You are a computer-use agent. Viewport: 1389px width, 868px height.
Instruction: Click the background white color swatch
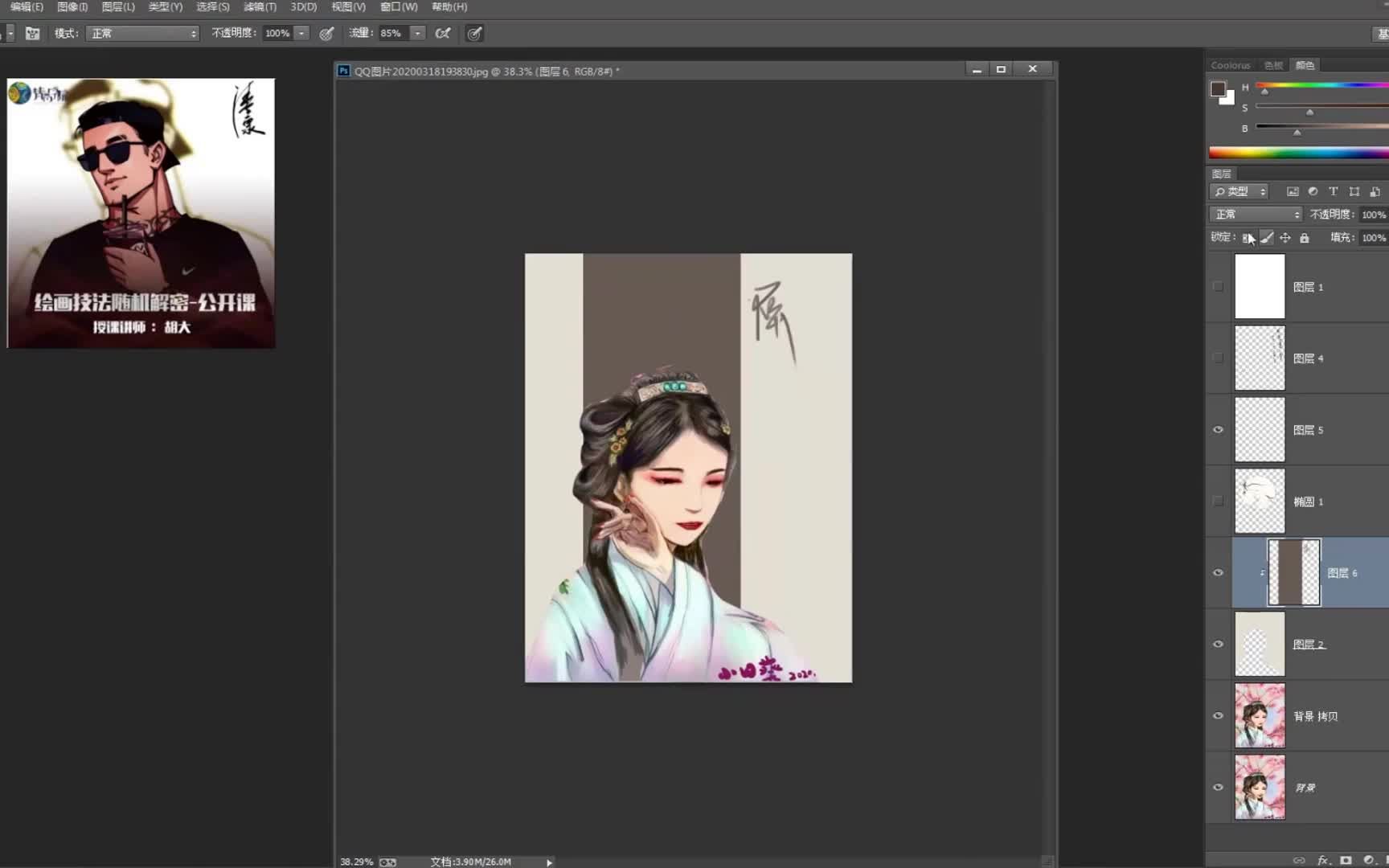[1228, 99]
